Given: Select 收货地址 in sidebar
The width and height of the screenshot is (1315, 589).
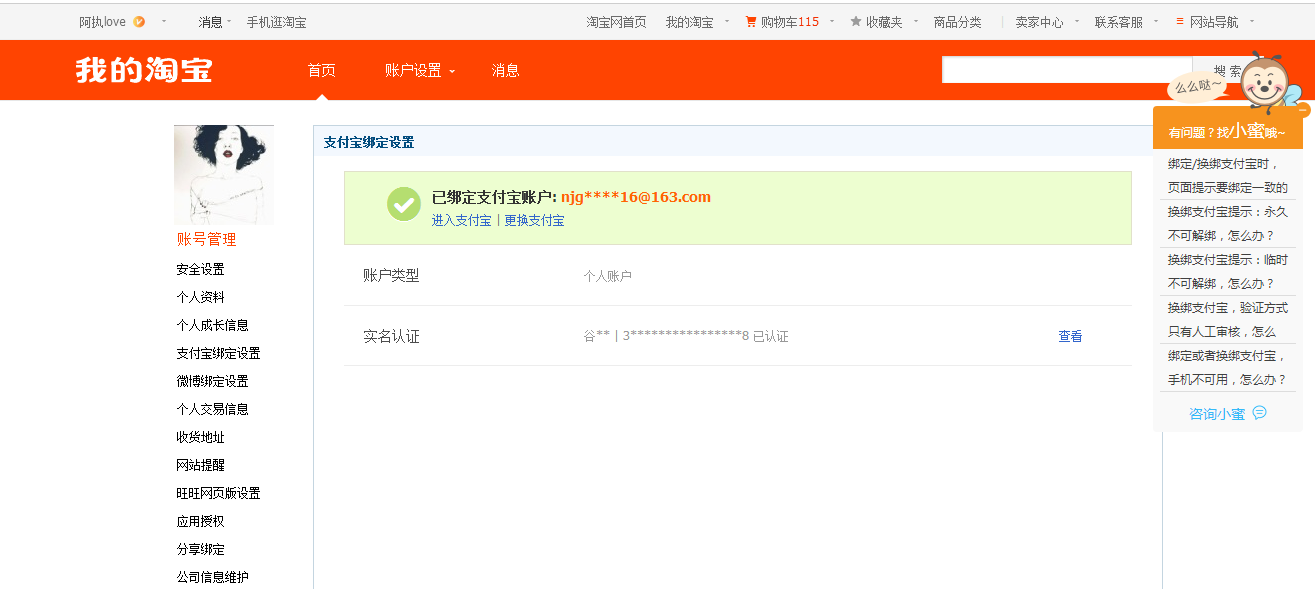Looking at the screenshot, I should click(x=200, y=437).
